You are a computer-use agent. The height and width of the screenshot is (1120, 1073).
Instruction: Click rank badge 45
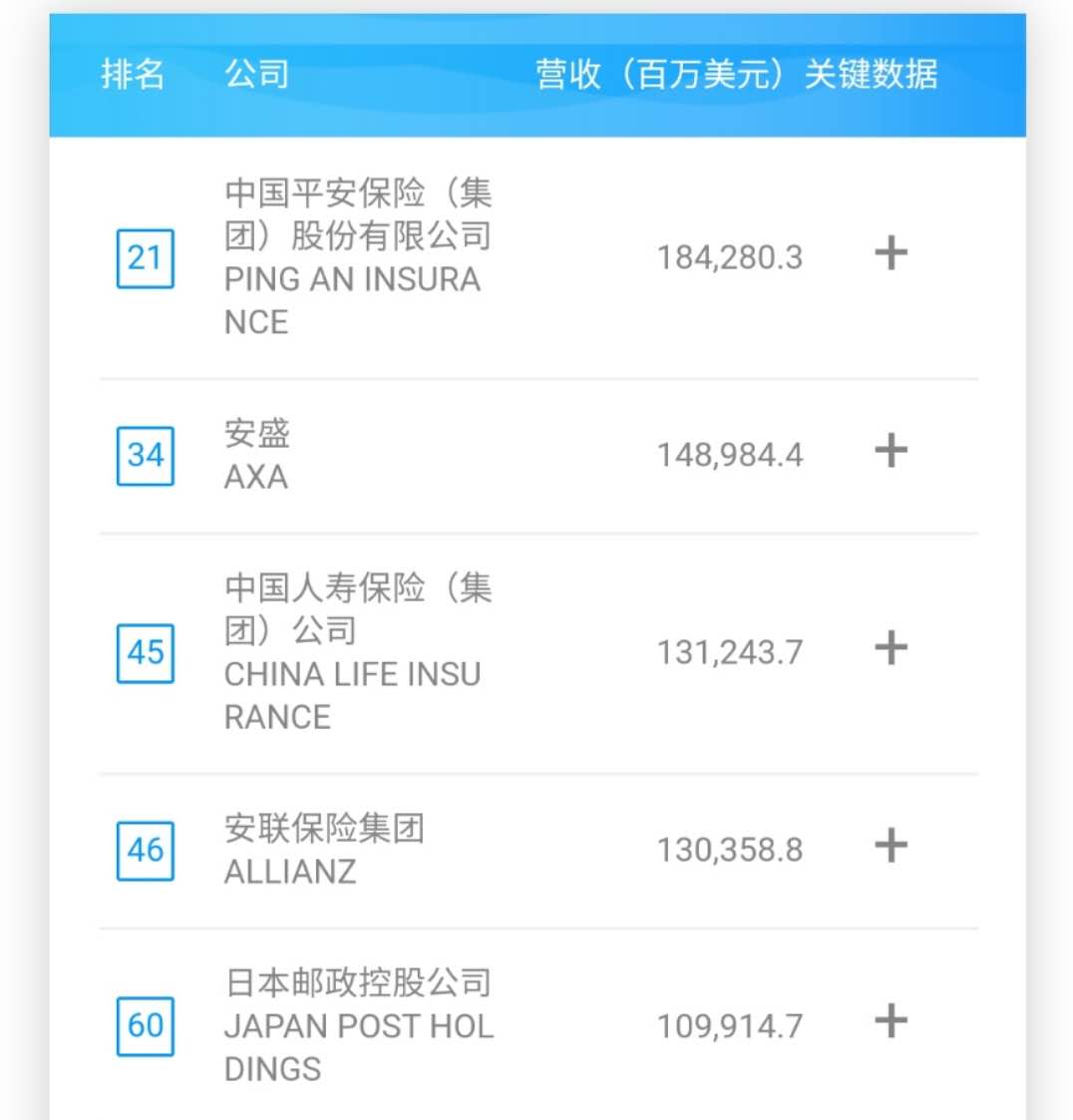tap(145, 653)
